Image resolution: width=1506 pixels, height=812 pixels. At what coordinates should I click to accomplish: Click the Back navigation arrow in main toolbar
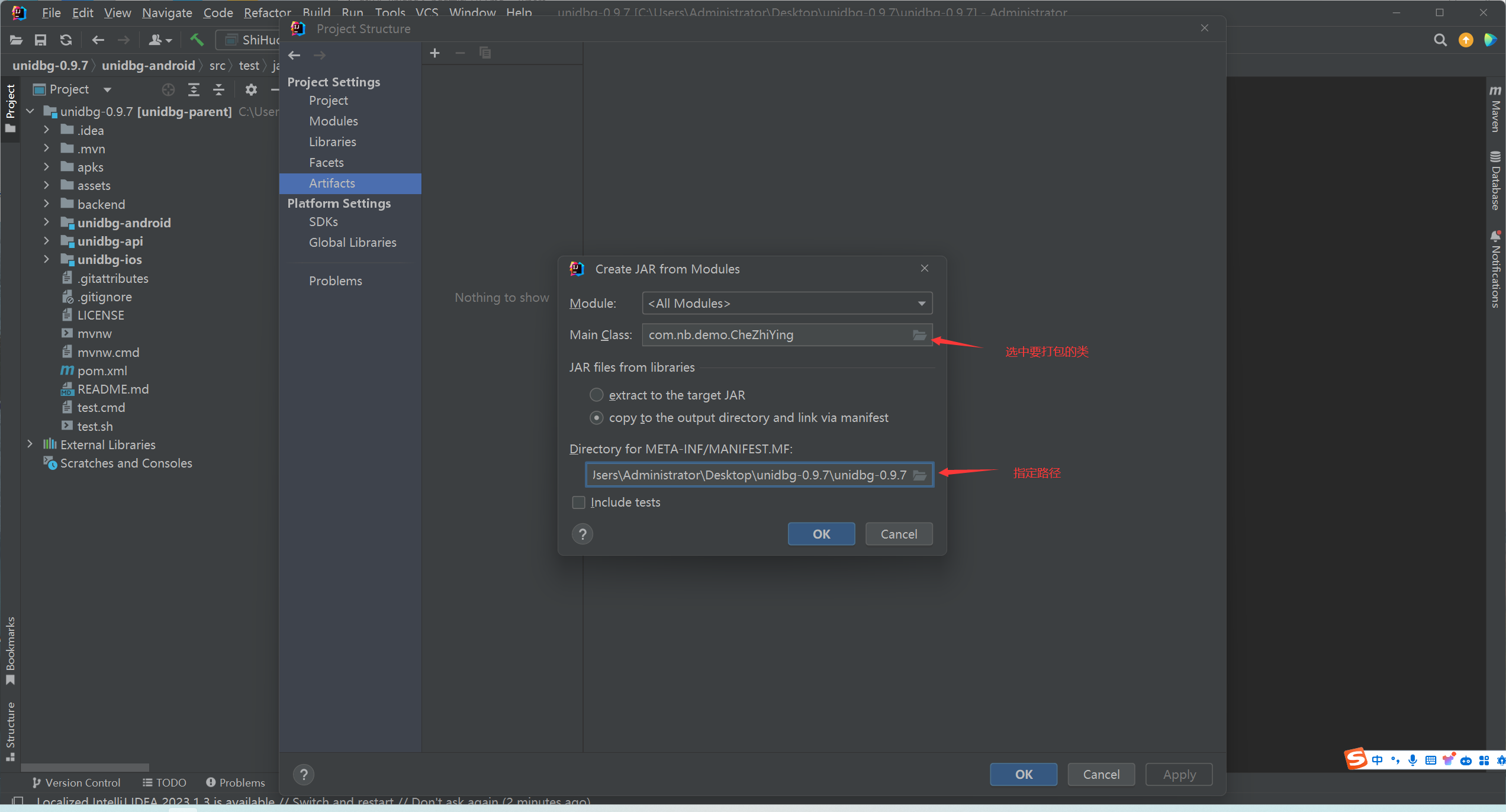98,40
